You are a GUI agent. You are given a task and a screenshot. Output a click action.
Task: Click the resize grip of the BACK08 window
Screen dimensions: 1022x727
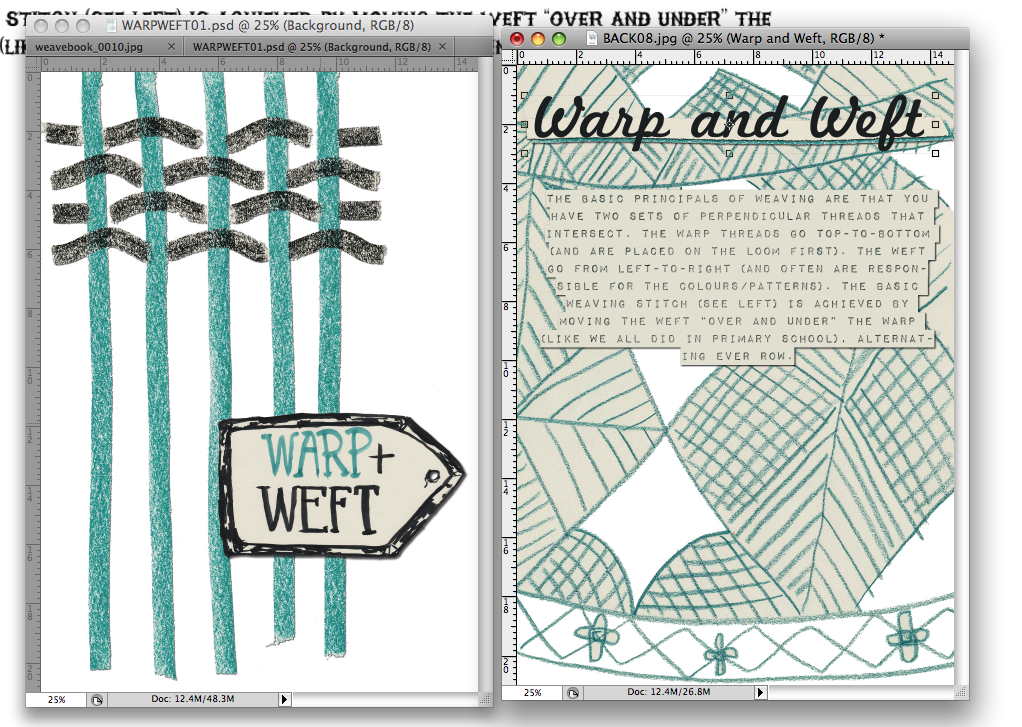(959, 692)
